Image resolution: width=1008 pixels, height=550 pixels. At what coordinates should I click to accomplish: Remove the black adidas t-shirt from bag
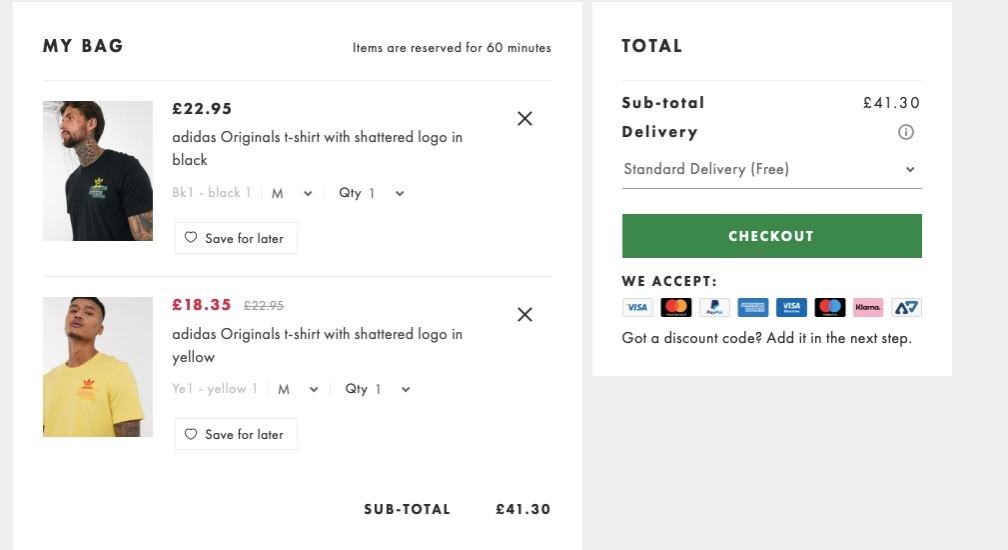click(525, 118)
